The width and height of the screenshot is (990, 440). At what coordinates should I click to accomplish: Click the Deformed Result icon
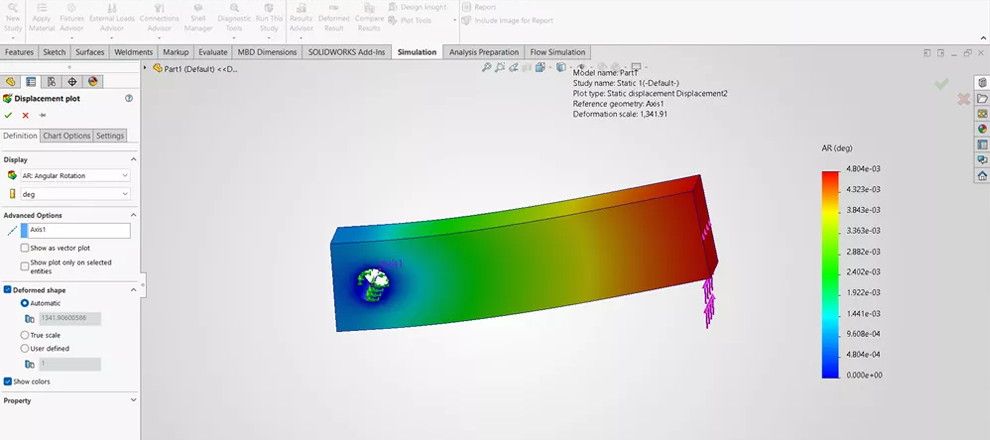coord(333,18)
